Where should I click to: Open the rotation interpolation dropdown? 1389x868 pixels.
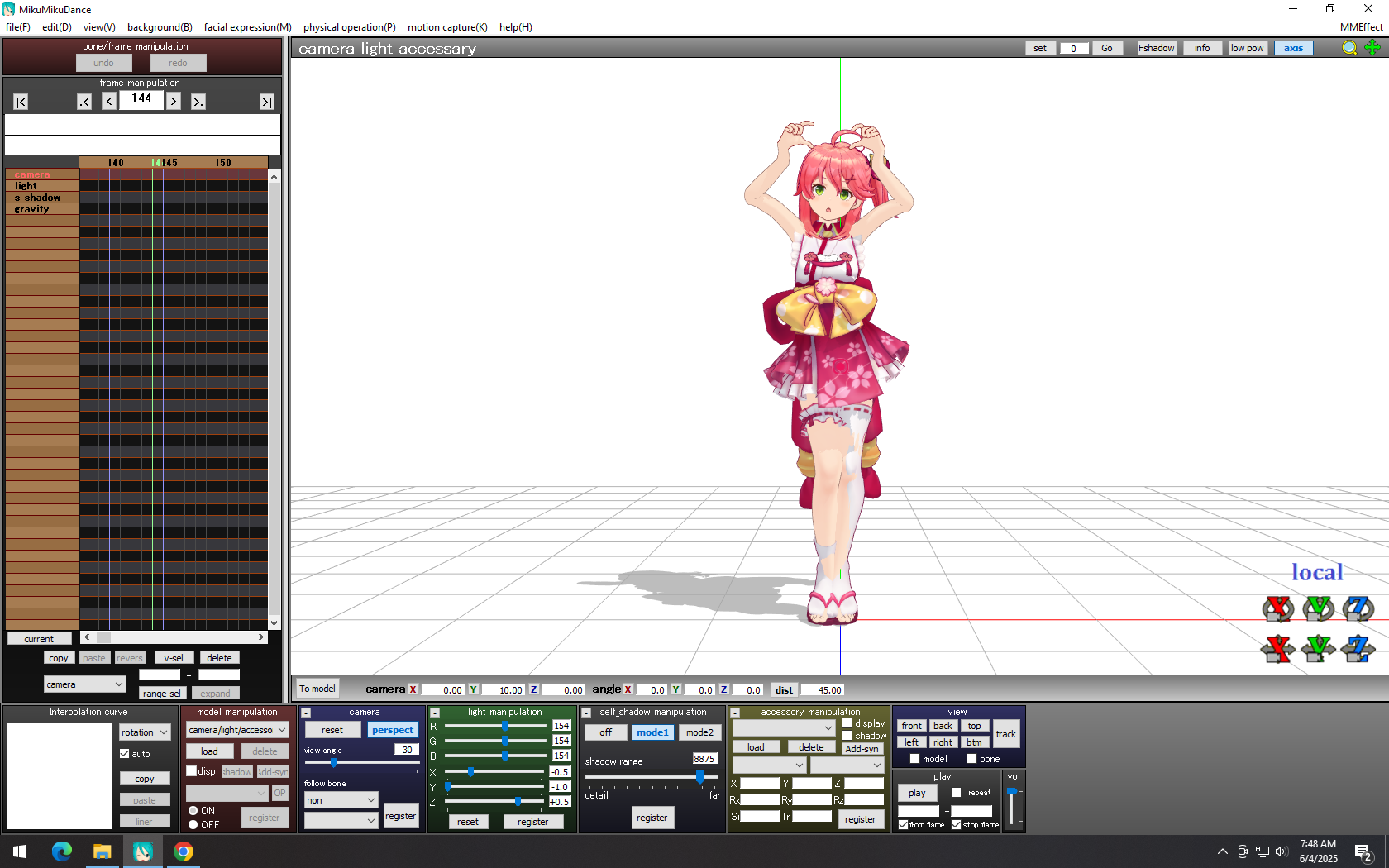tap(145, 732)
